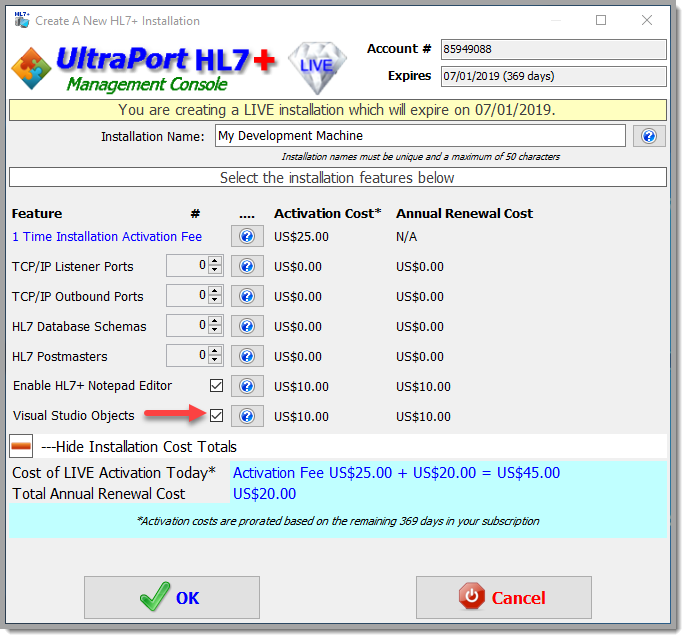Image resolution: width=687 pixels, height=640 pixels.
Task: Click the 'N/A' annual renewal value
Action: pyautogui.click(x=407, y=237)
